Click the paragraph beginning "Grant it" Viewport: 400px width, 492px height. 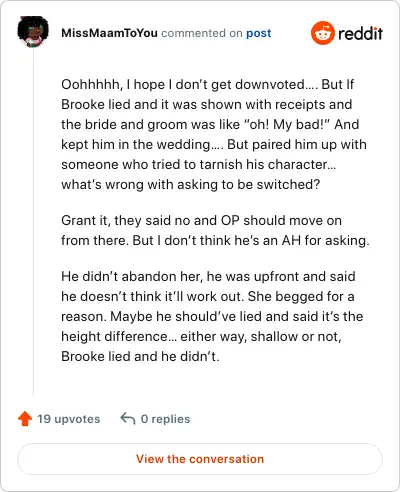click(215, 230)
